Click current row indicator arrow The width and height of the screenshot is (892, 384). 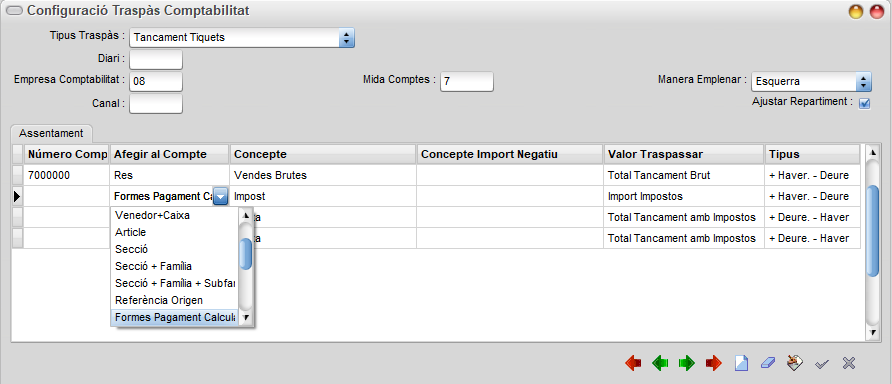(x=18, y=196)
